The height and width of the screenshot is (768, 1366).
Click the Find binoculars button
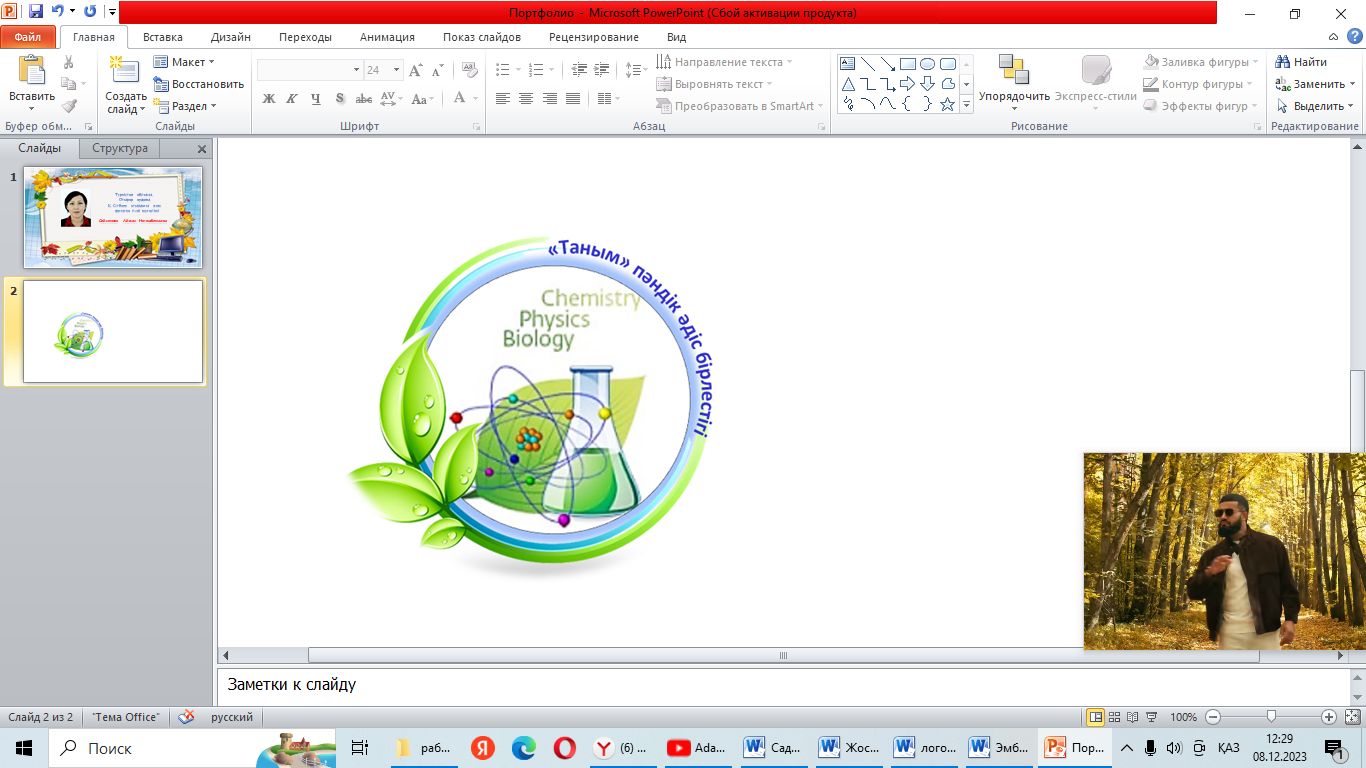point(1302,62)
